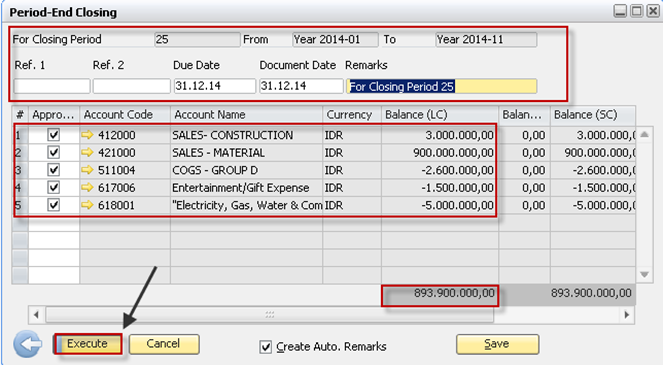Image resolution: width=663 pixels, height=365 pixels.
Task: Open link arrow for account 511004
Action: 87,170
